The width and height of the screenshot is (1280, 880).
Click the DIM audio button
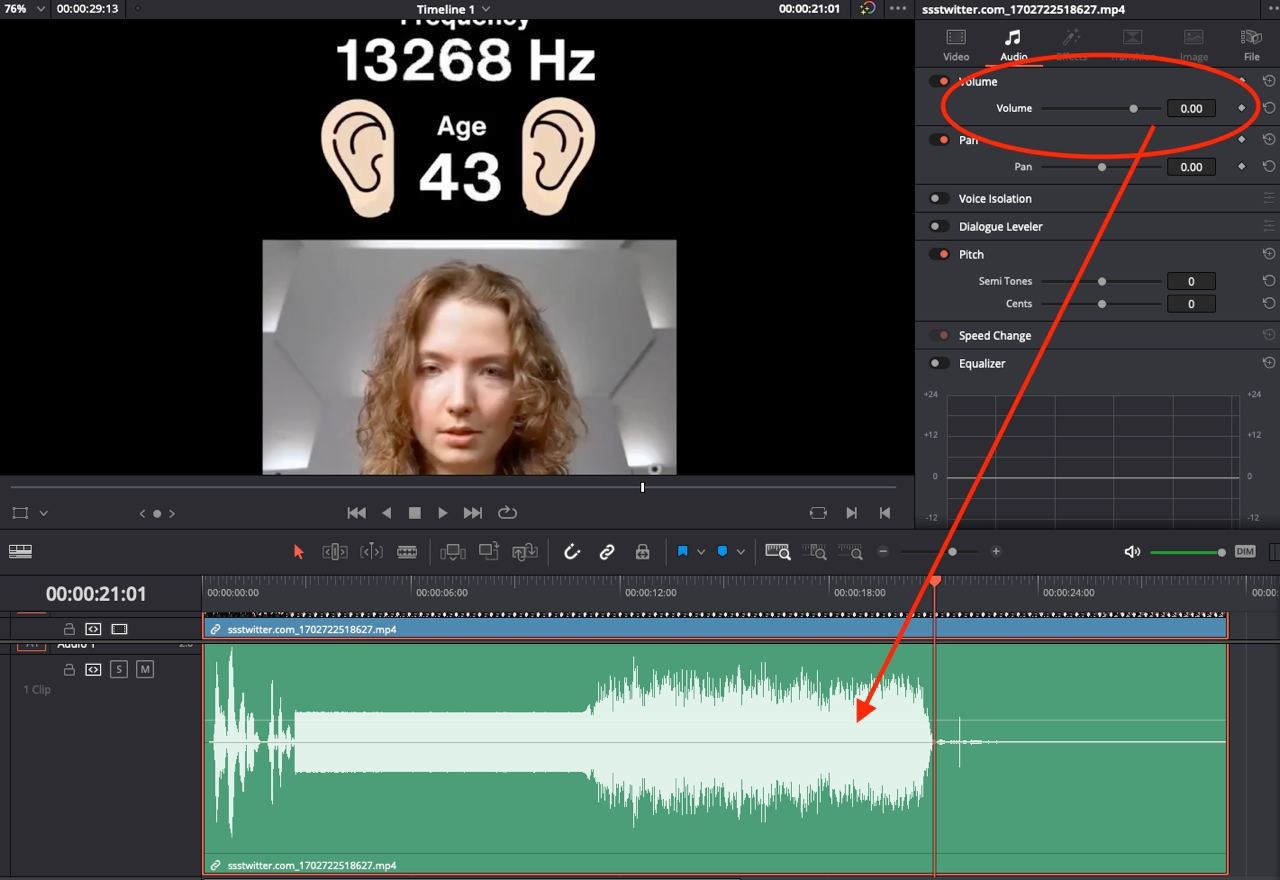pyautogui.click(x=1245, y=552)
